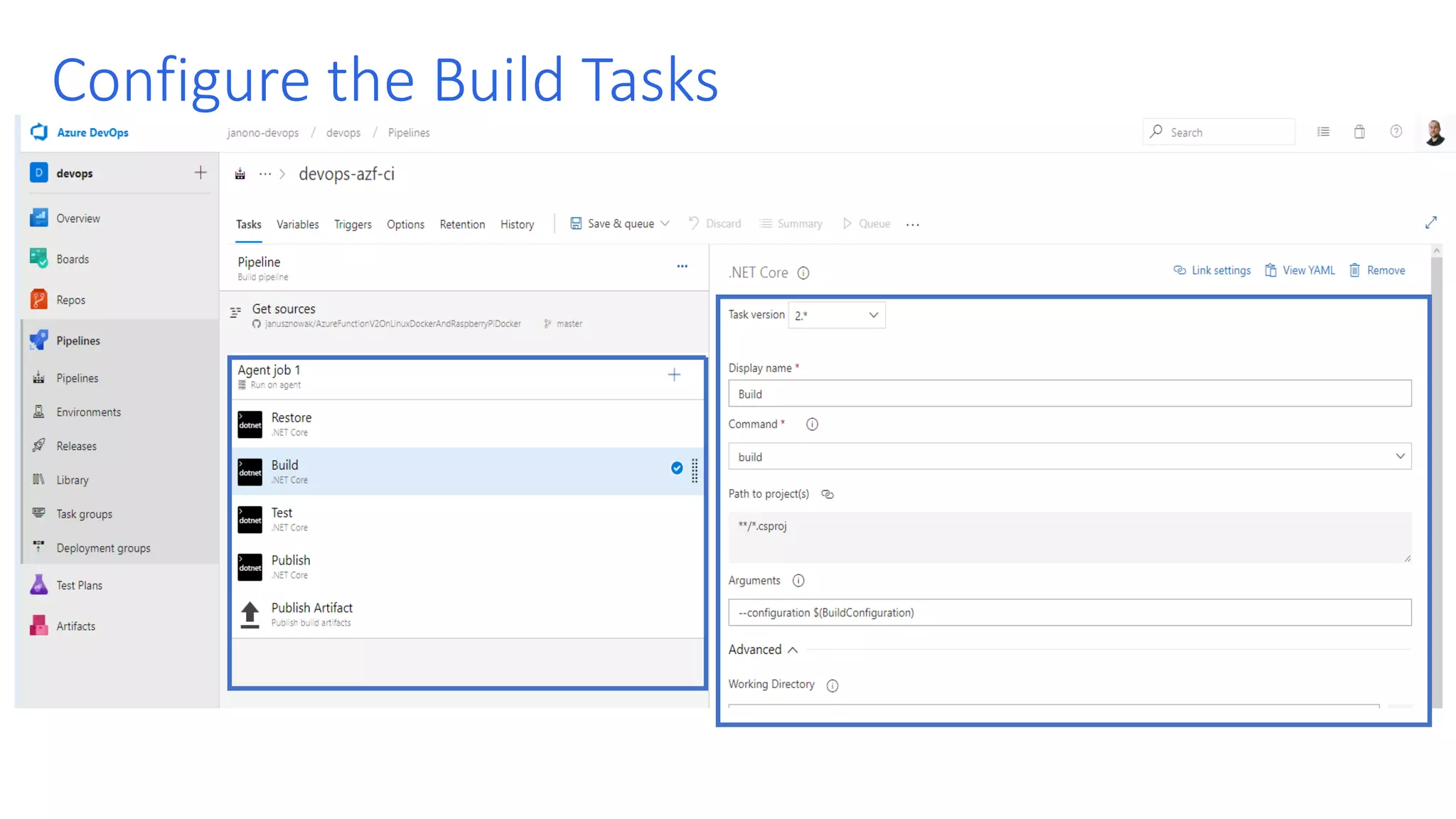The width and height of the screenshot is (1456, 819).
Task: Open the Triggers tab
Action: coord(353,225)
